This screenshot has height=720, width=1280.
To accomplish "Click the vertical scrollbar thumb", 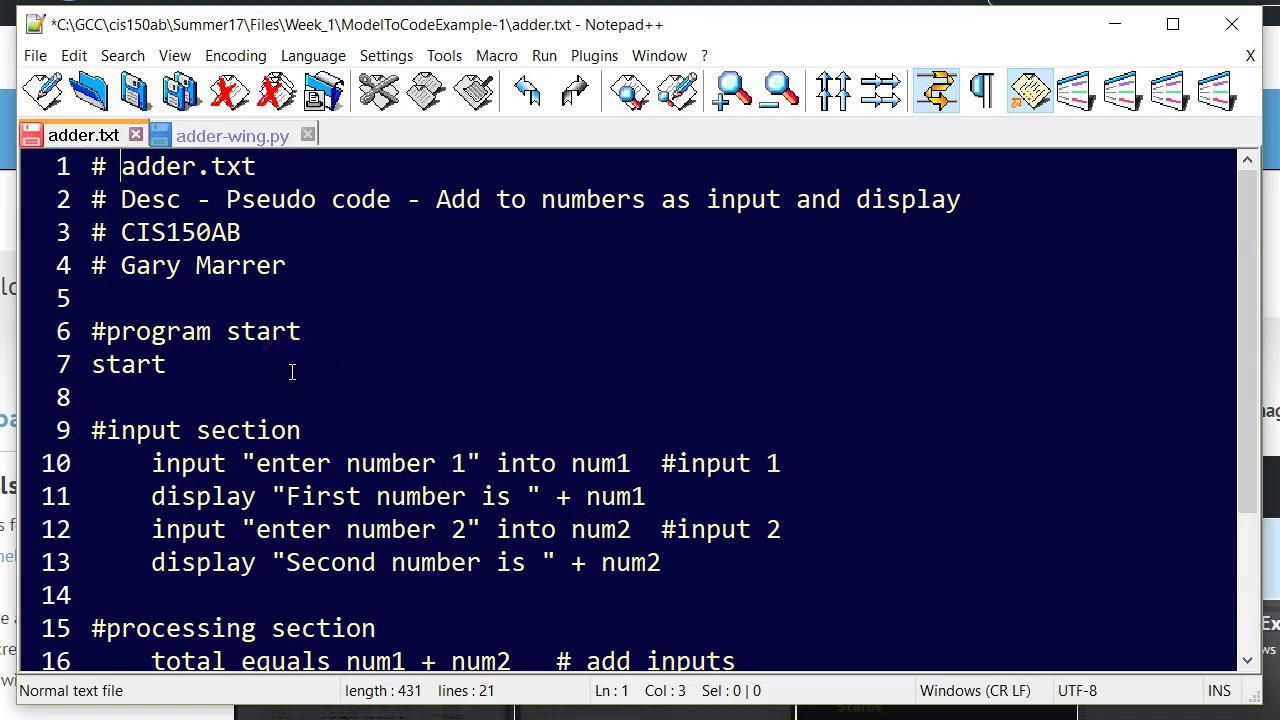I will [1248, 342].
